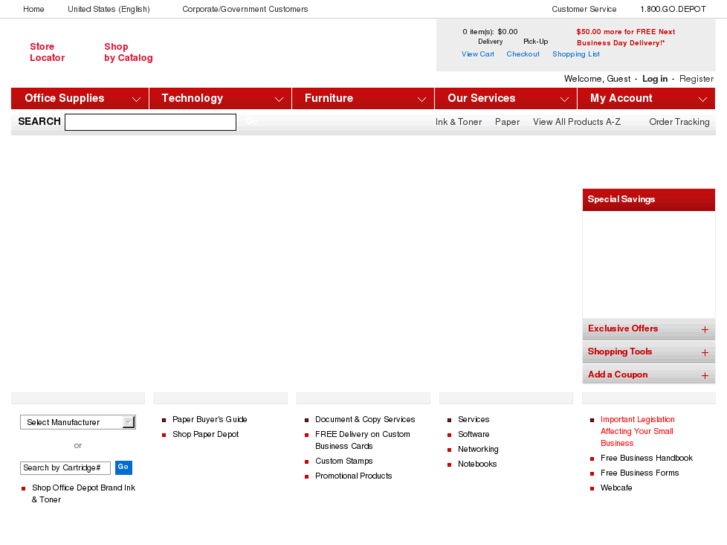Click the Log in link

point(655,79)
